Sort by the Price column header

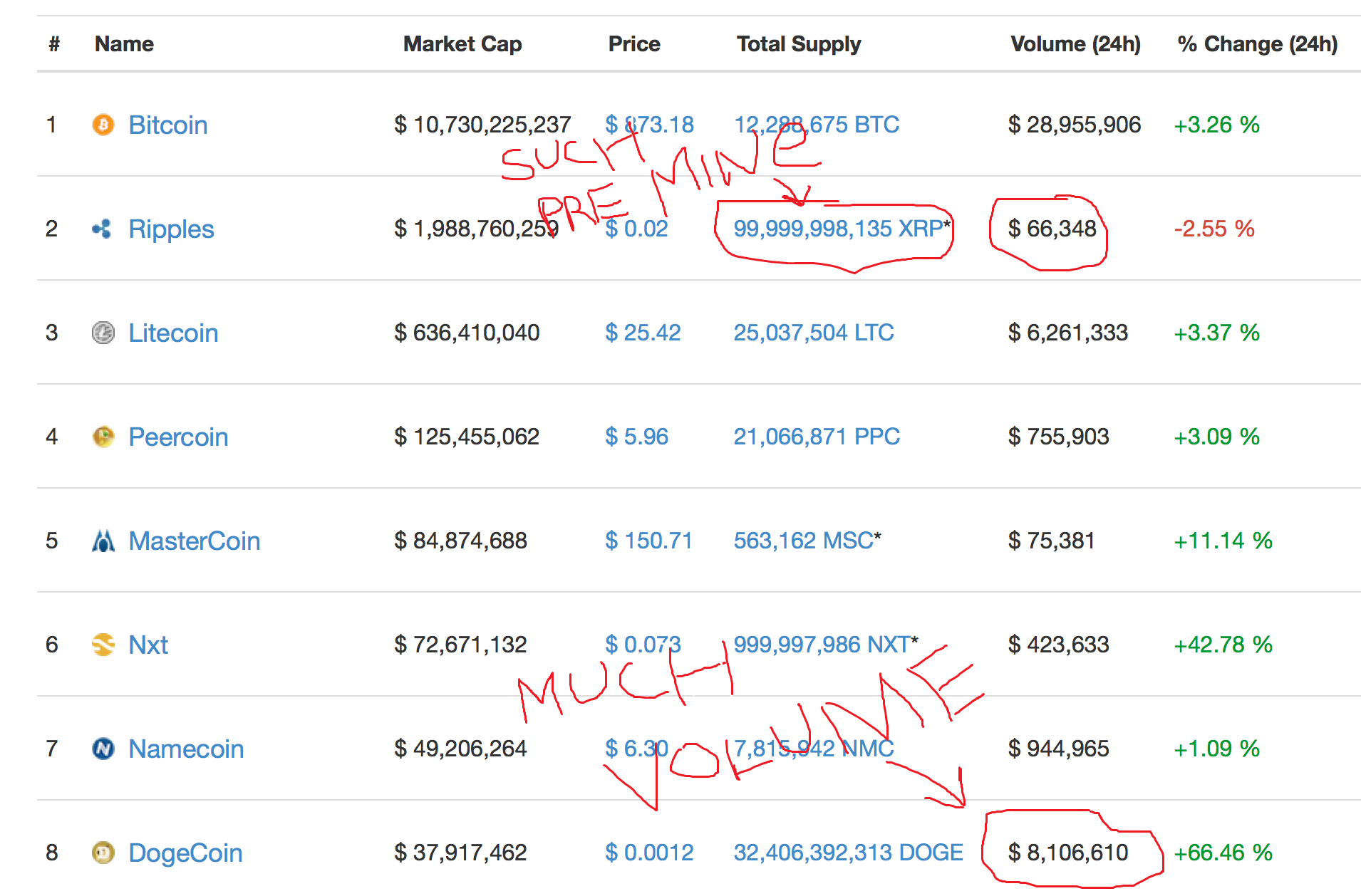tap(634, 44)
